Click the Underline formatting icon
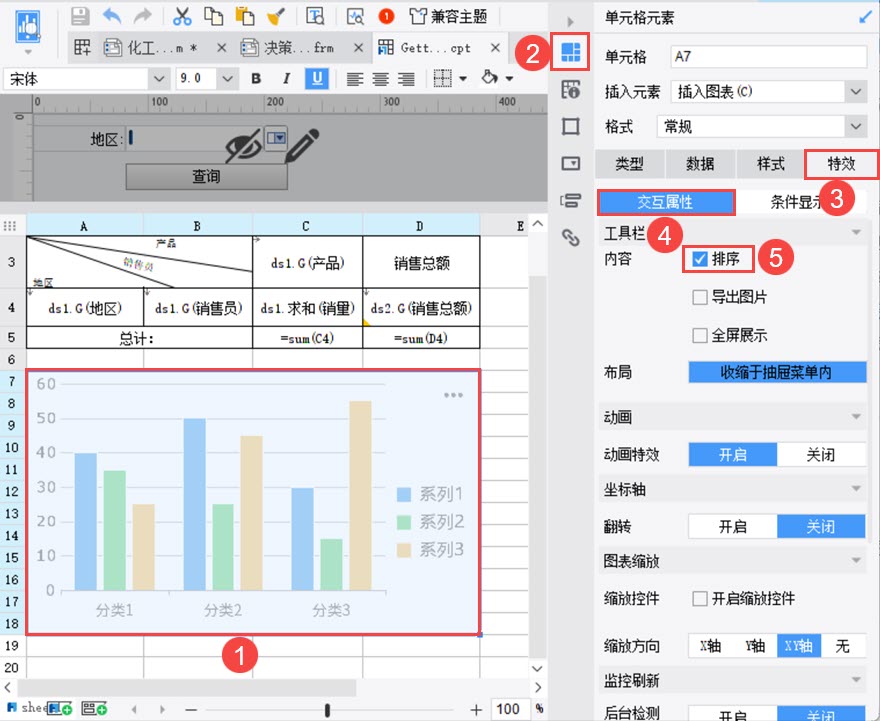This screenshot has height=721, width=880. pos(317,78)
